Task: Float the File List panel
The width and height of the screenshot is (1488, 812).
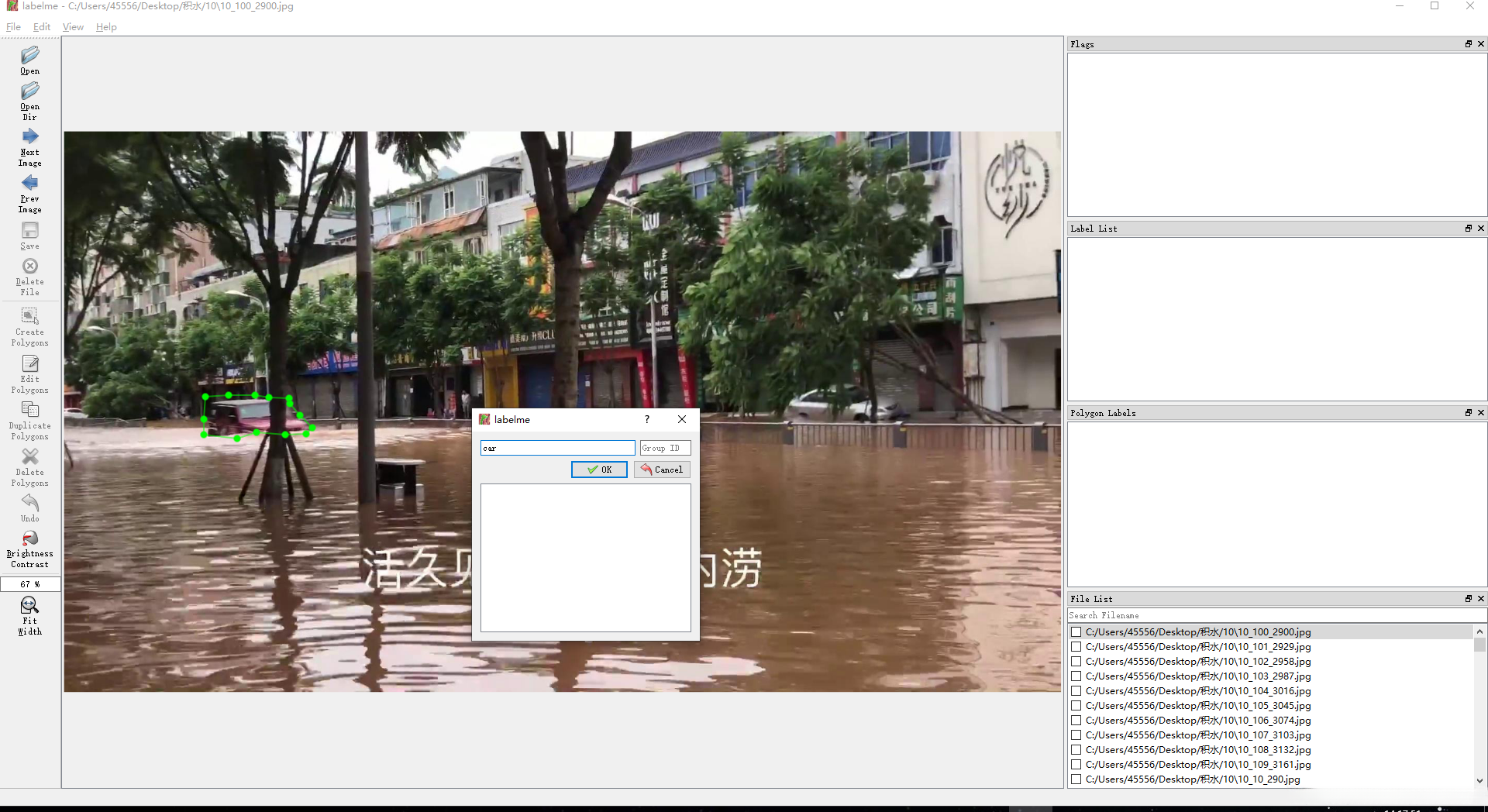Action: click(1468, 599)
